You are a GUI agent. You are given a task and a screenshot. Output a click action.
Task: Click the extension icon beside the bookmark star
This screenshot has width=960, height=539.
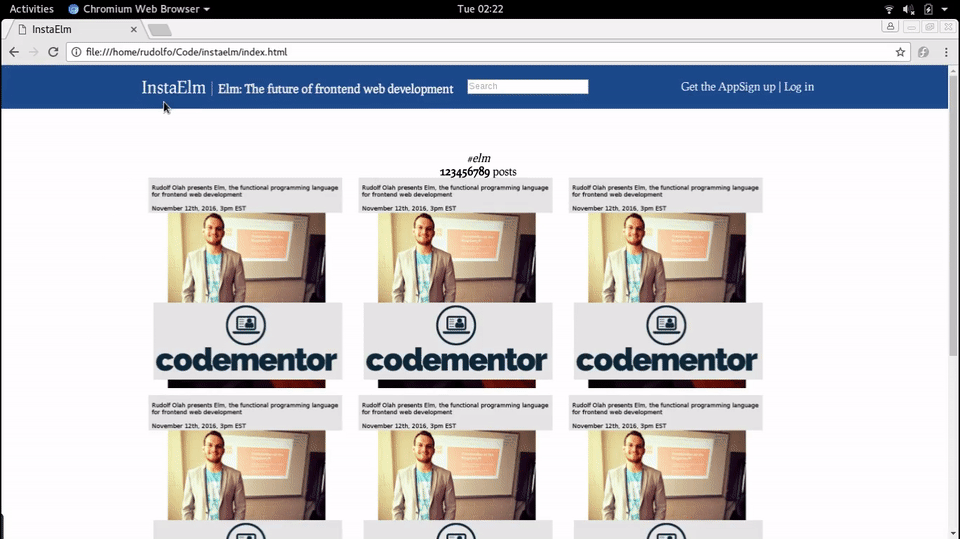pyautogui.click(x=923, y=52)
